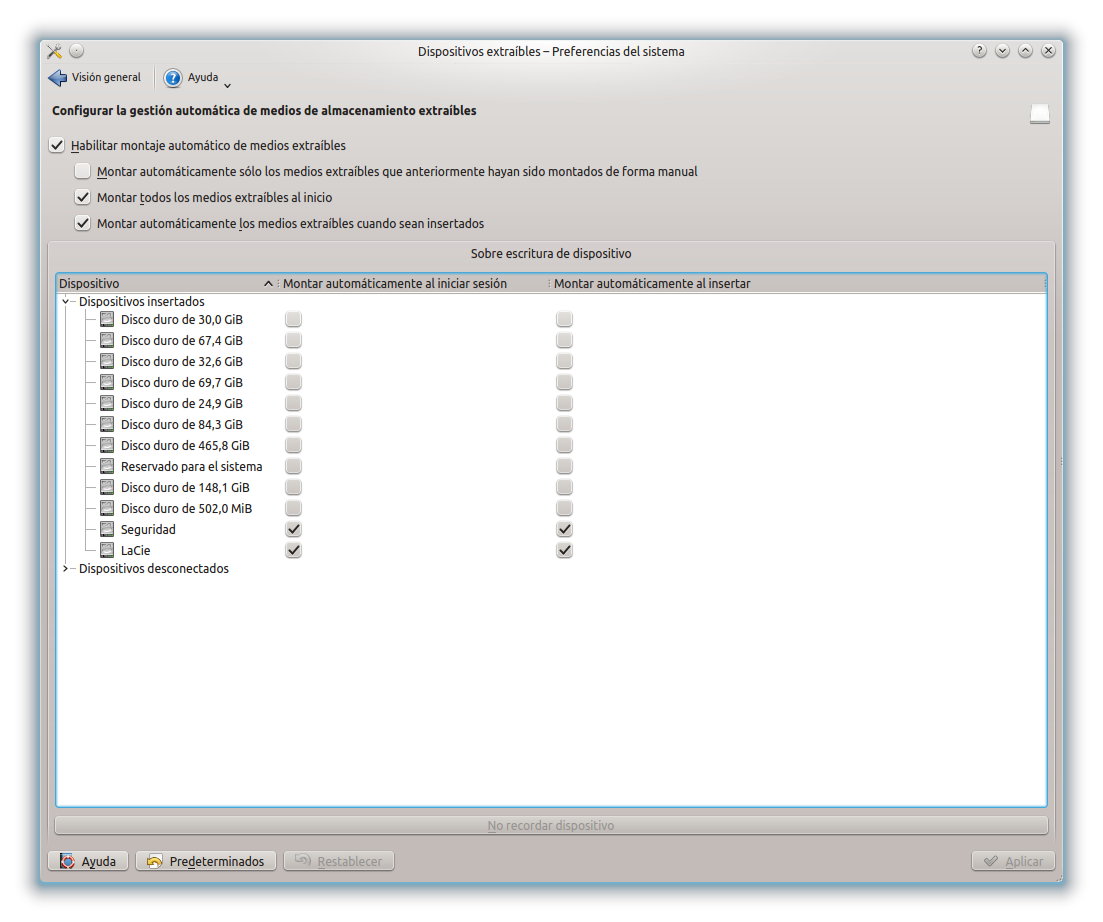The image size is (1103, 922).
Task: Click the sort arrow on the Dispositivo column
Action: (x=268, y=284)
